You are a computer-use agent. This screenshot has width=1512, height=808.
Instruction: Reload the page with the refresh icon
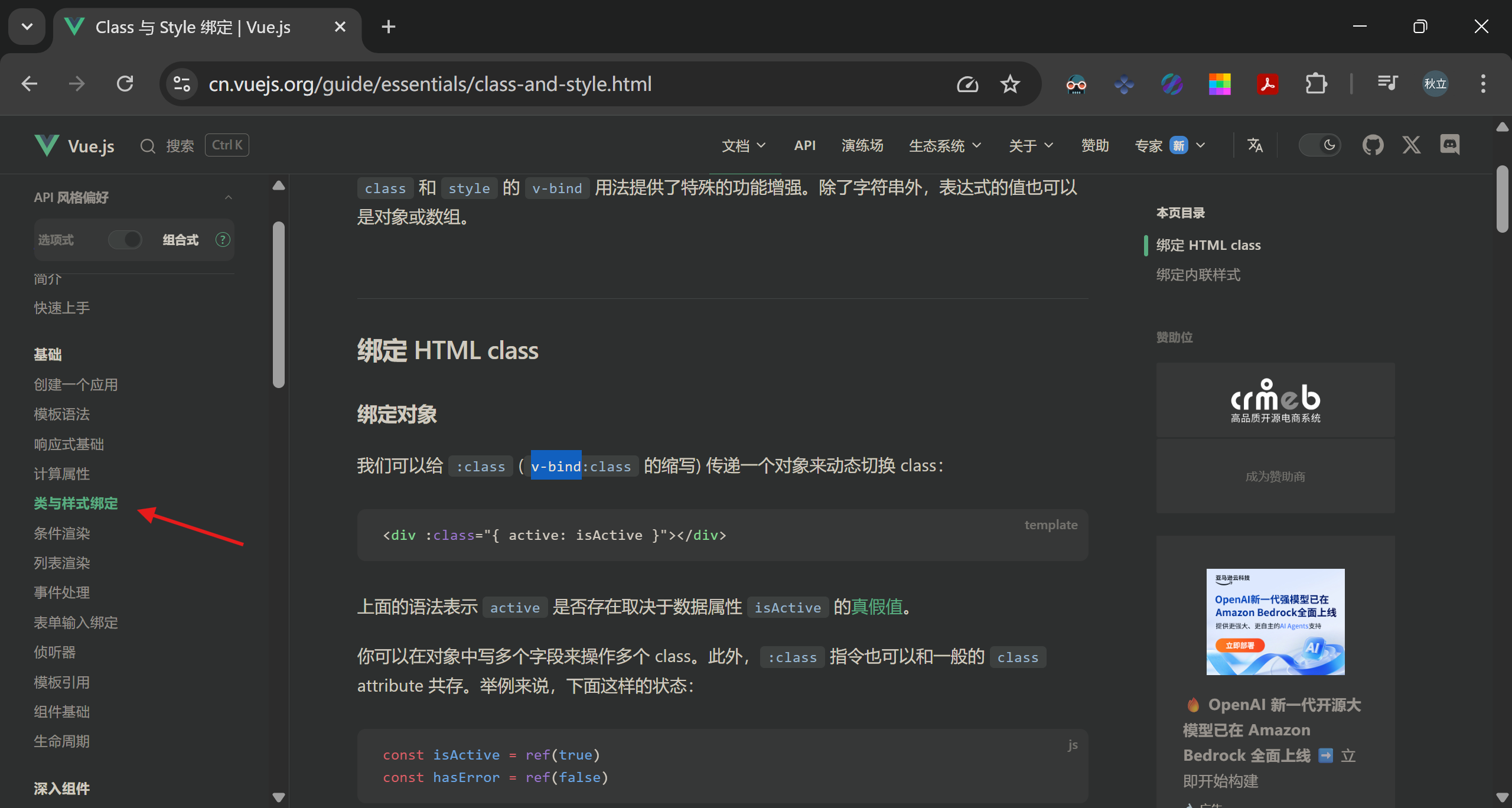pos(125,84)
